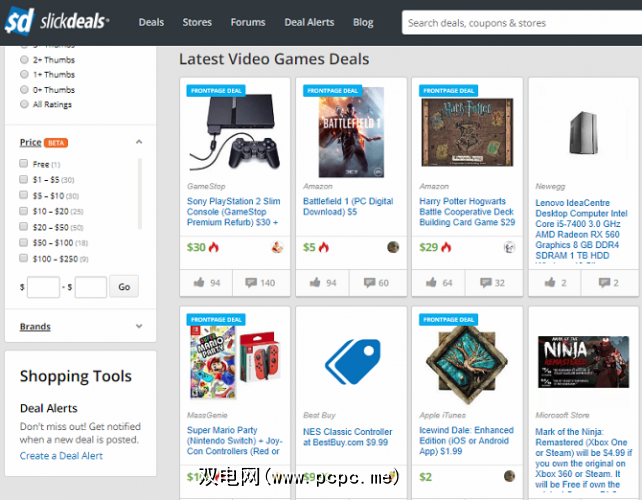Collapse the Price filter section

click(139, 142)
